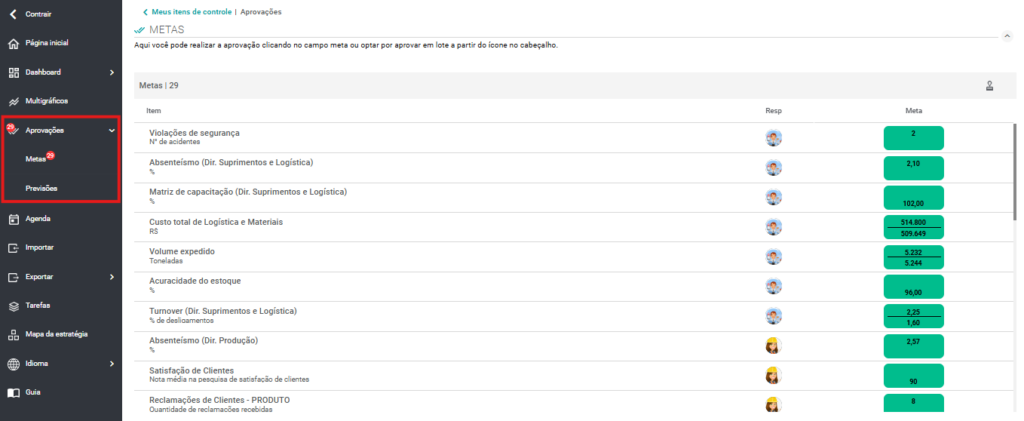Click avatar for Violações de segurança
Screen dimensions: 1024x421
[774, 138]
